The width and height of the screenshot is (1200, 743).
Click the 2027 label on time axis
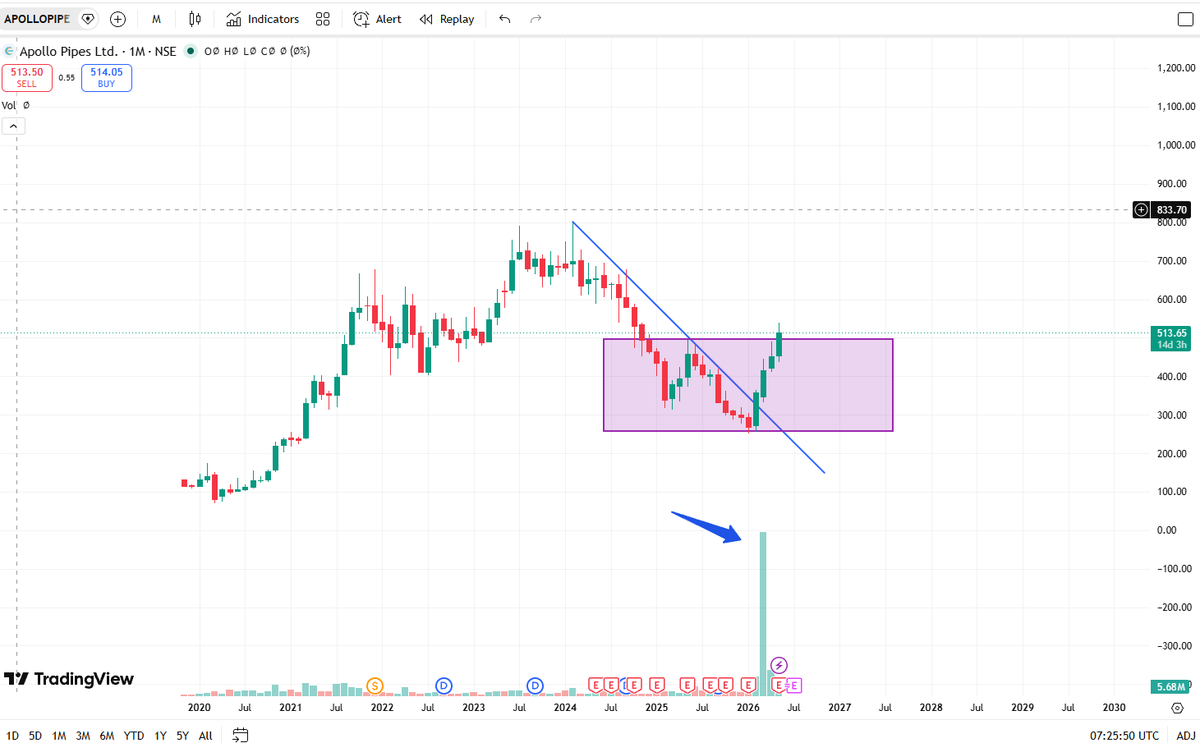pos(839,707)
